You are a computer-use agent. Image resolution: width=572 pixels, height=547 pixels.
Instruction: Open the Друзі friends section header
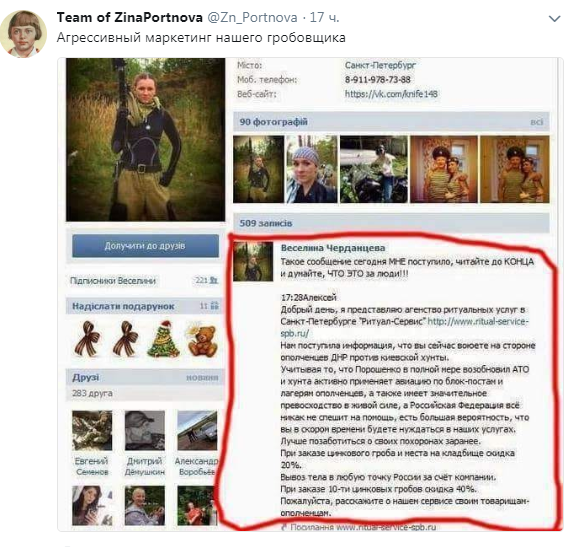(85, 377)
